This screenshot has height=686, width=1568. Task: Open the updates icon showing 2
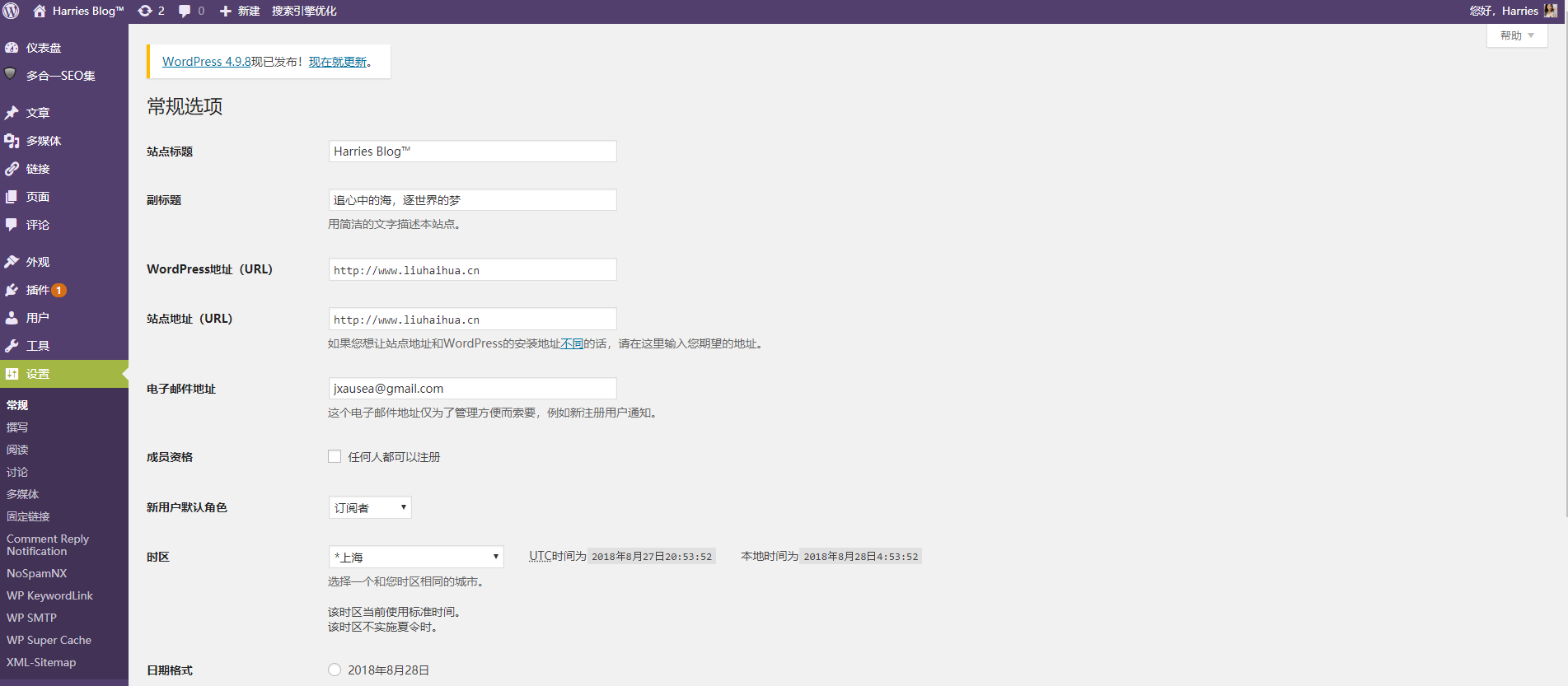pyautogui.click(x=145, y=11)
